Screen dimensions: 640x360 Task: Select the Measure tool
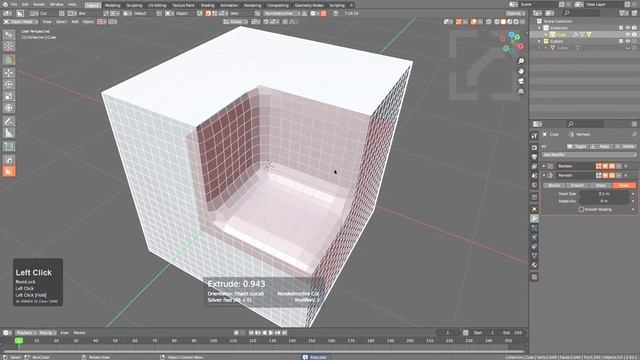click(9, 133)
